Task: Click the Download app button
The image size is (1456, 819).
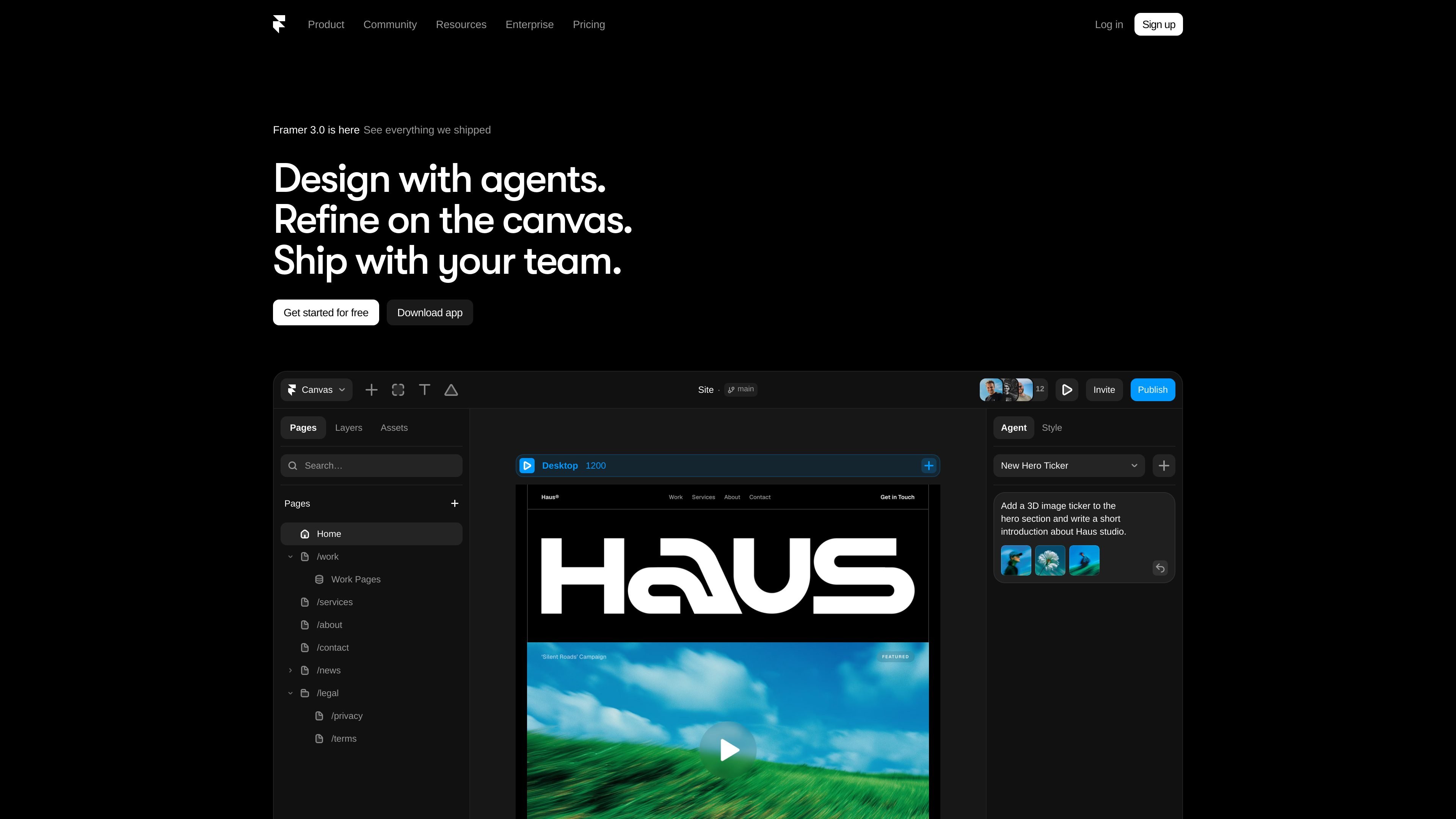Action: [x=430, y=312]
